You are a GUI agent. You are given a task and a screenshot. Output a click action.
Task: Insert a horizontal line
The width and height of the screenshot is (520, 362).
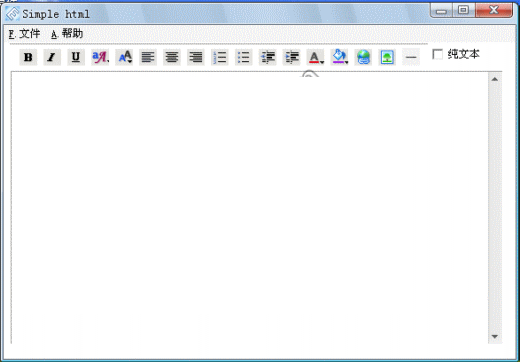[411, 57]
